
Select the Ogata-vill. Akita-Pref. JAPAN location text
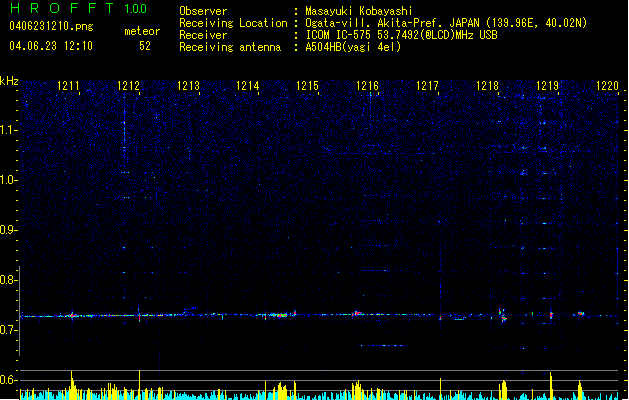(446, 23)
